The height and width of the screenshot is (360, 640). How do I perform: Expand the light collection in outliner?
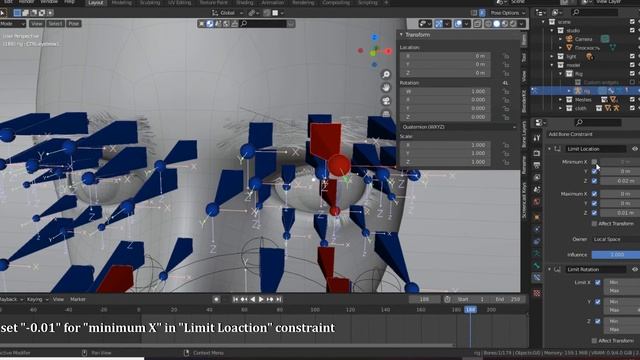[x=552, y=56]
